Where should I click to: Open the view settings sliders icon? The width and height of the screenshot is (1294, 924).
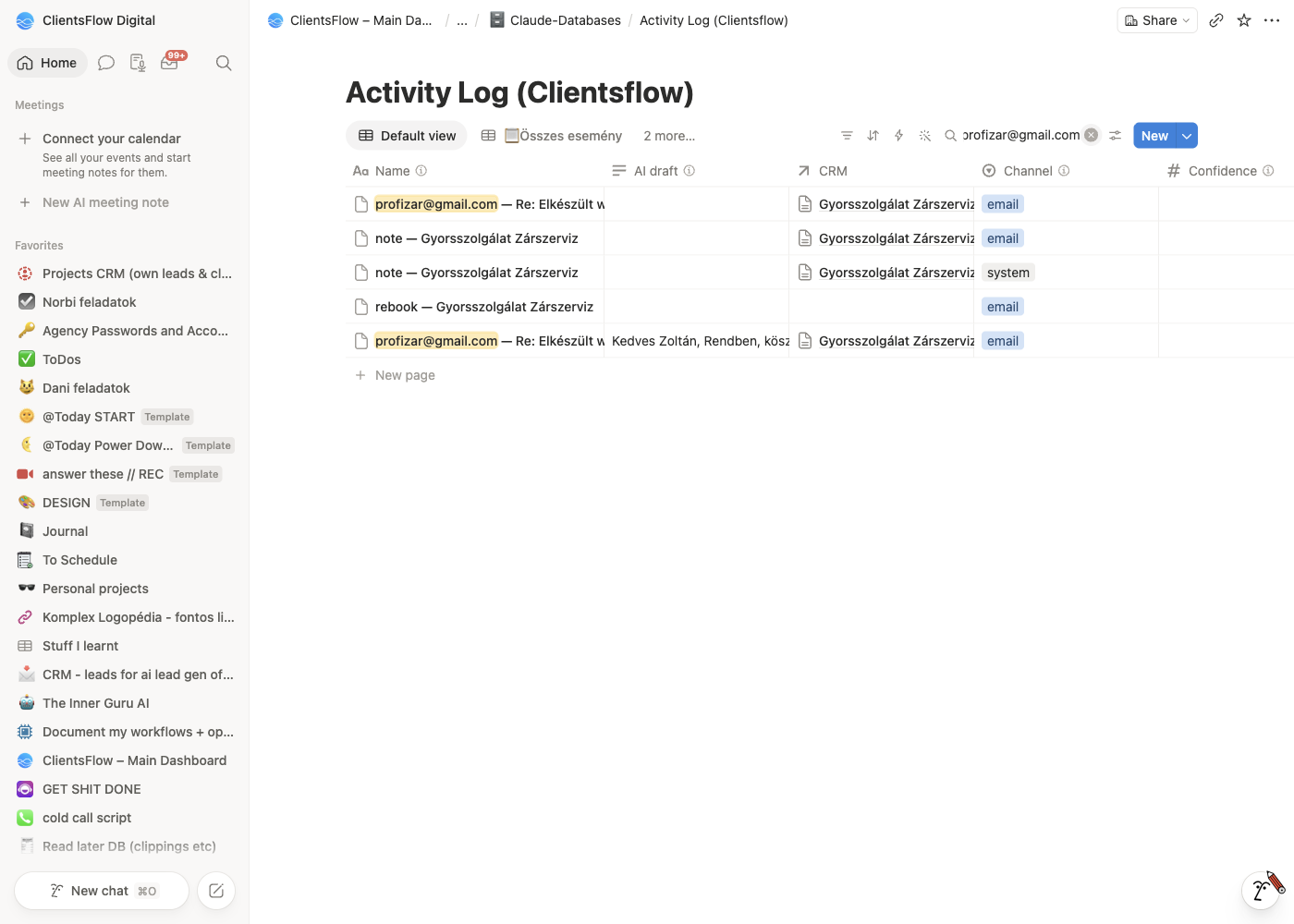[1116, 136]
